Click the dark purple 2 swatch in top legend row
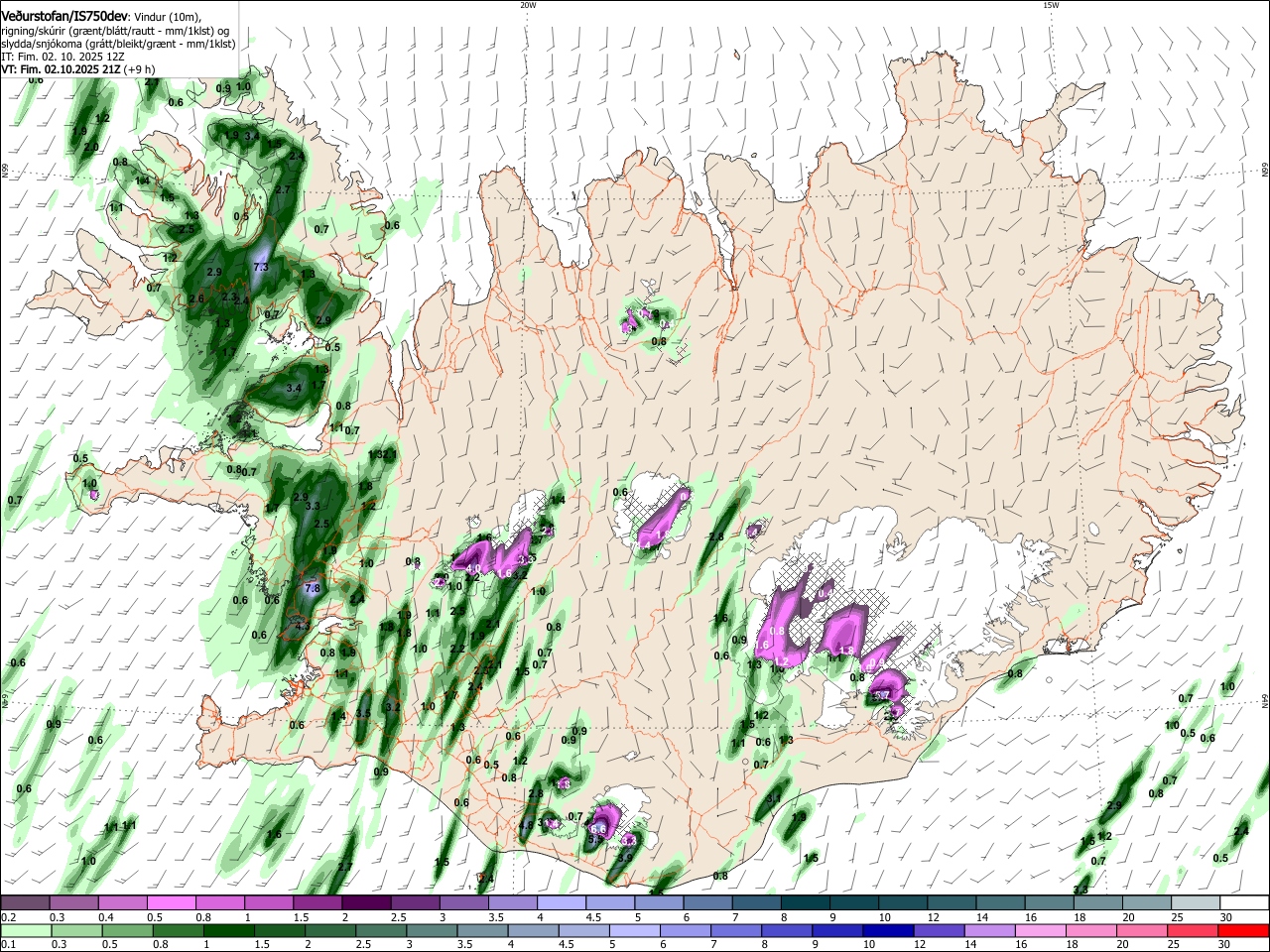Image resolution: width=1270 pixels, height=952 pixels. click(365, 903)
